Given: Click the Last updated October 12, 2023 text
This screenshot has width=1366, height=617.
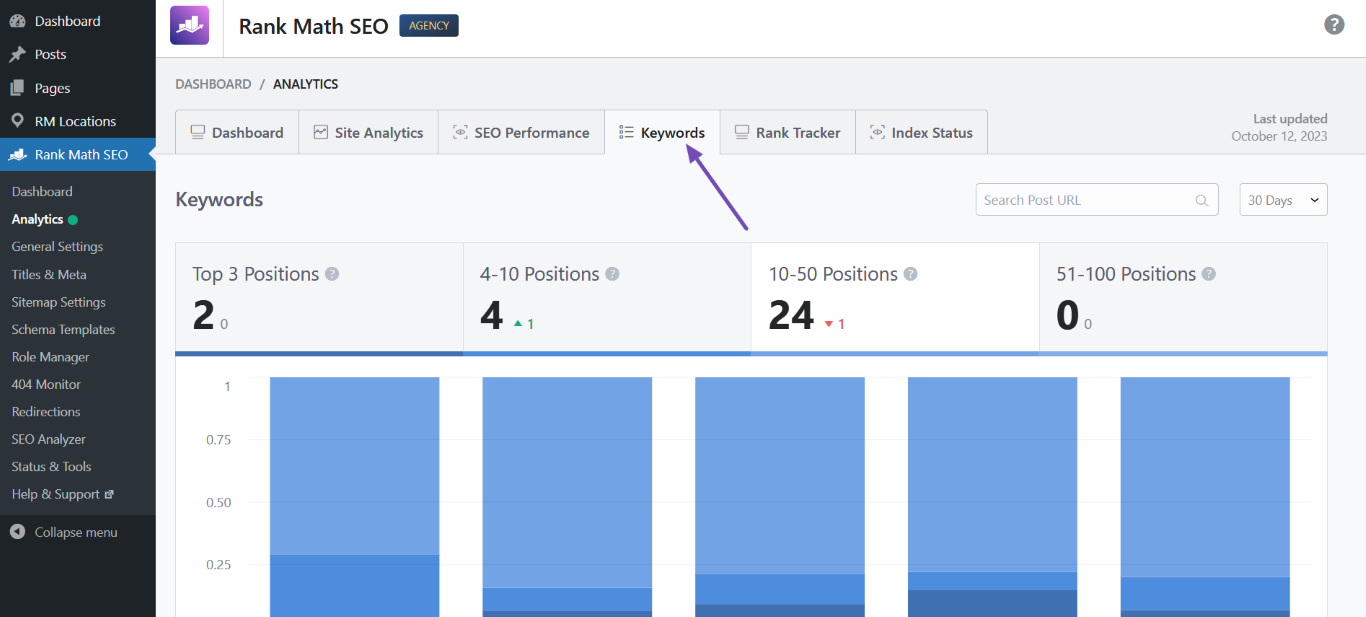Looking at the screenshot, I should 1279,127.
